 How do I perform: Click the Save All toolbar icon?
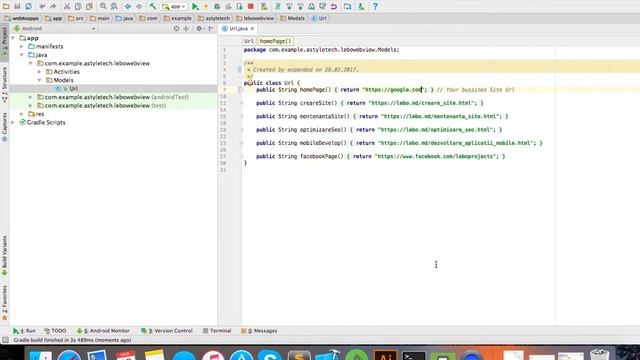tap(17, 6)
